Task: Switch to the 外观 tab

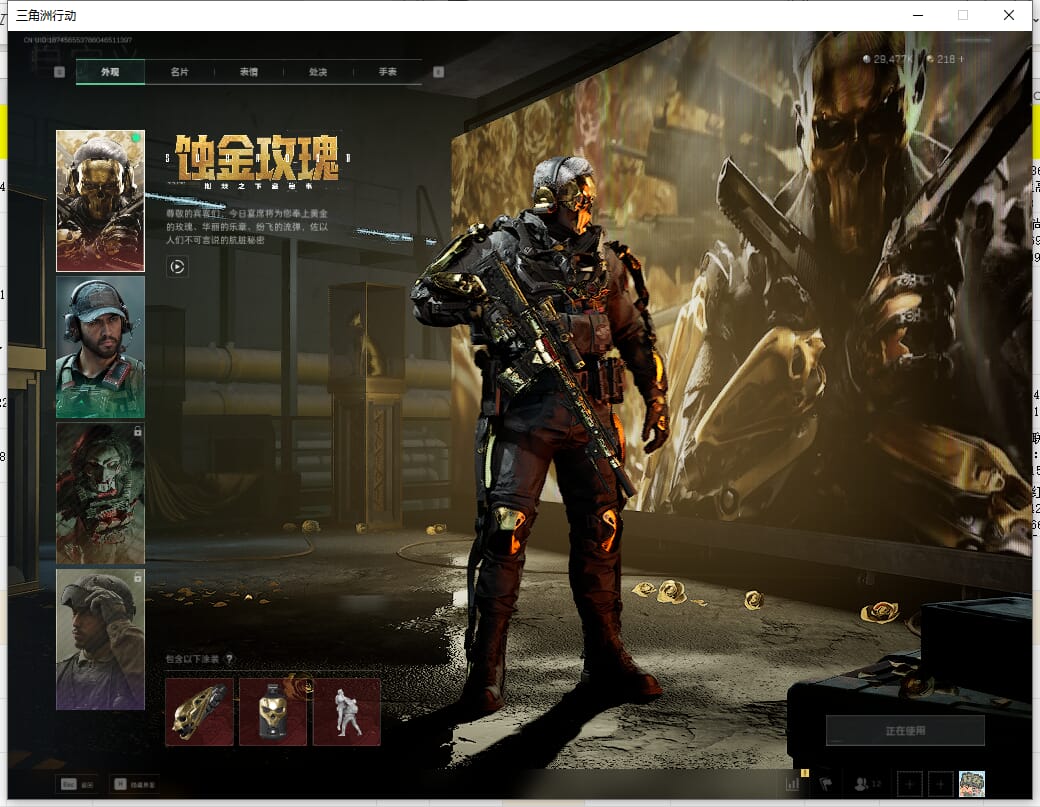Action: 110,72
